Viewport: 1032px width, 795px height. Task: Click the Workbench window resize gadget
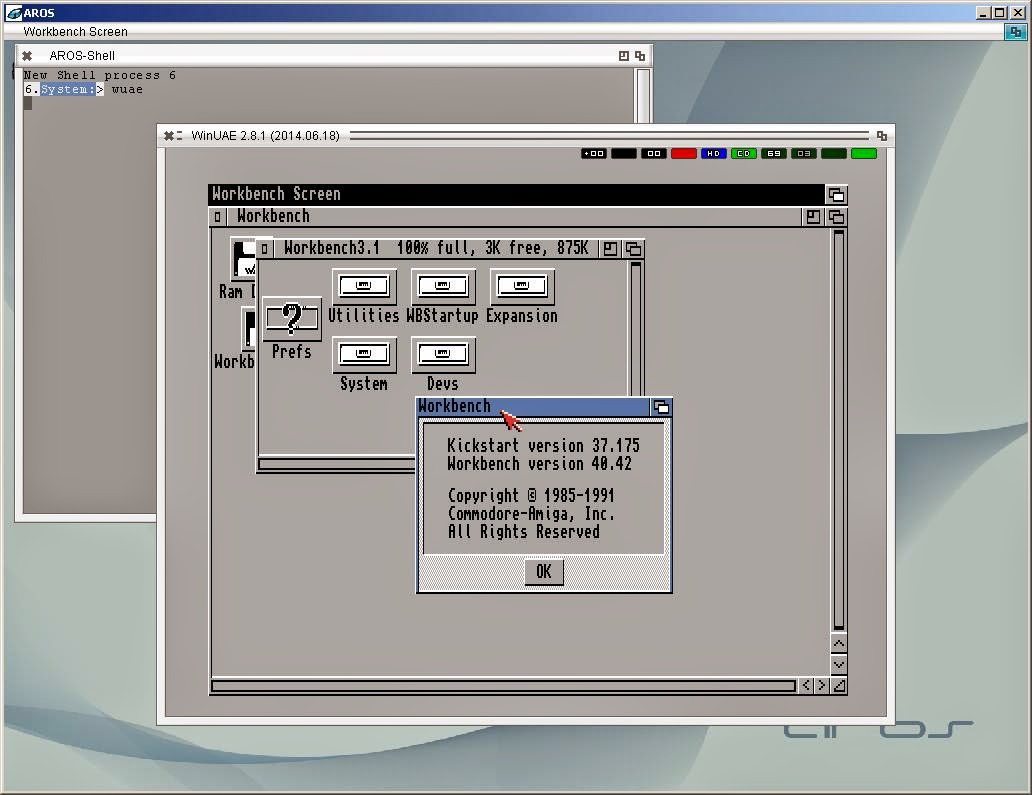coord(839,686)
